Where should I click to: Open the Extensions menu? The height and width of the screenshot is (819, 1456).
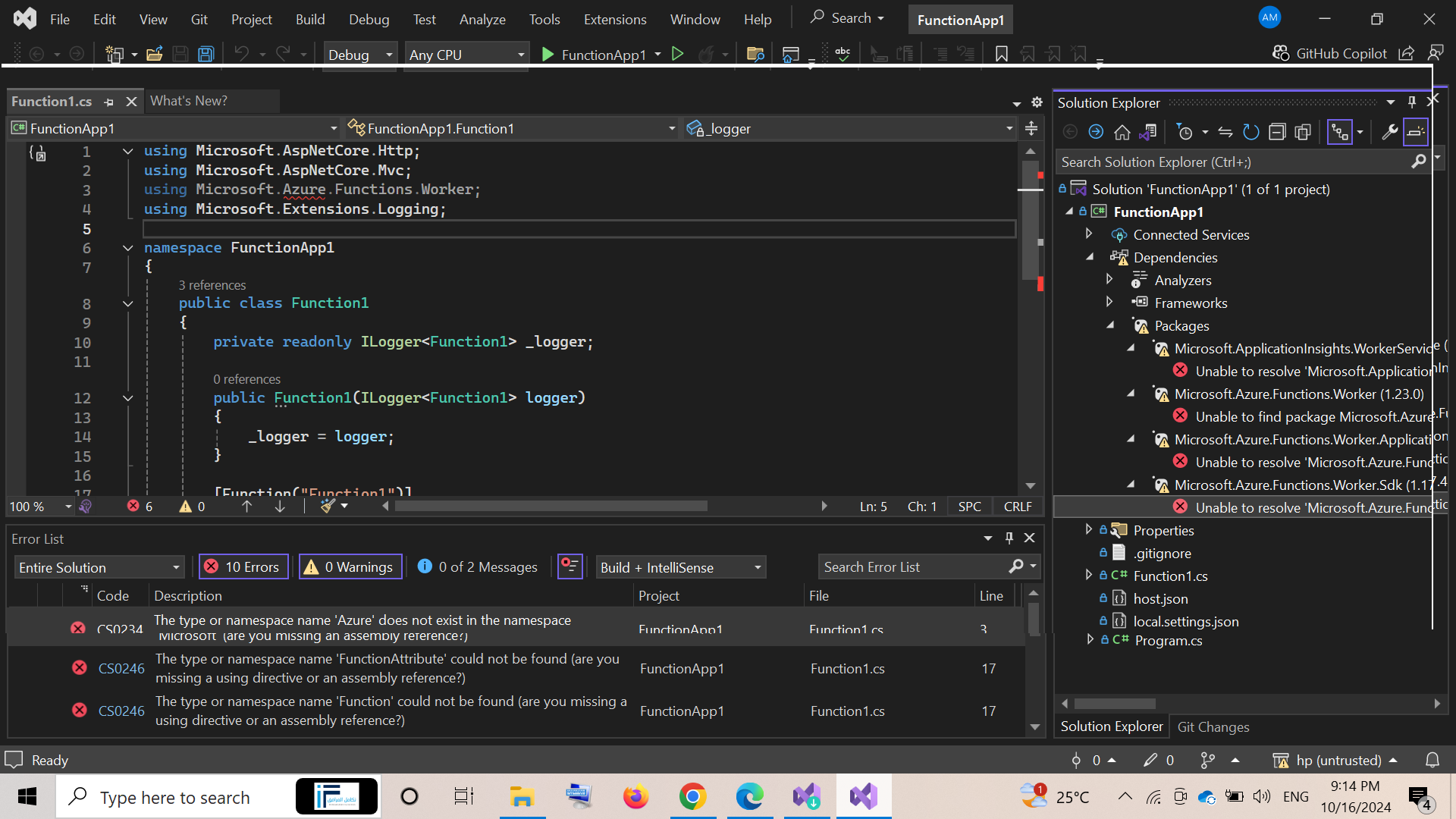click(615, 20)
